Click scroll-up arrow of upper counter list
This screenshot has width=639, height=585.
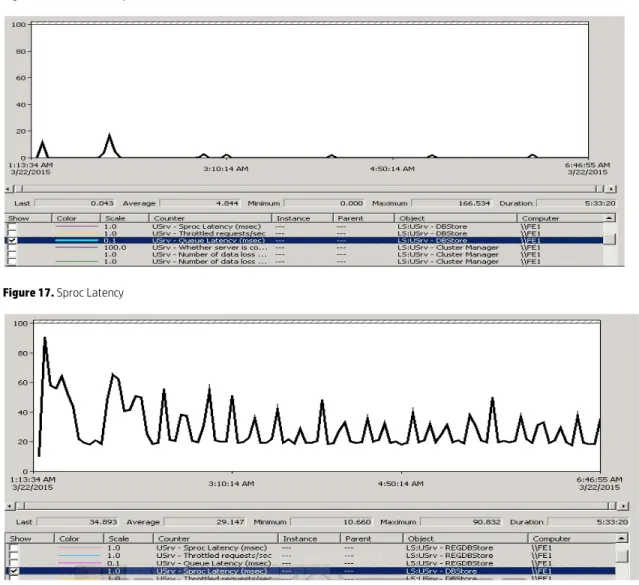pos(609,219)
